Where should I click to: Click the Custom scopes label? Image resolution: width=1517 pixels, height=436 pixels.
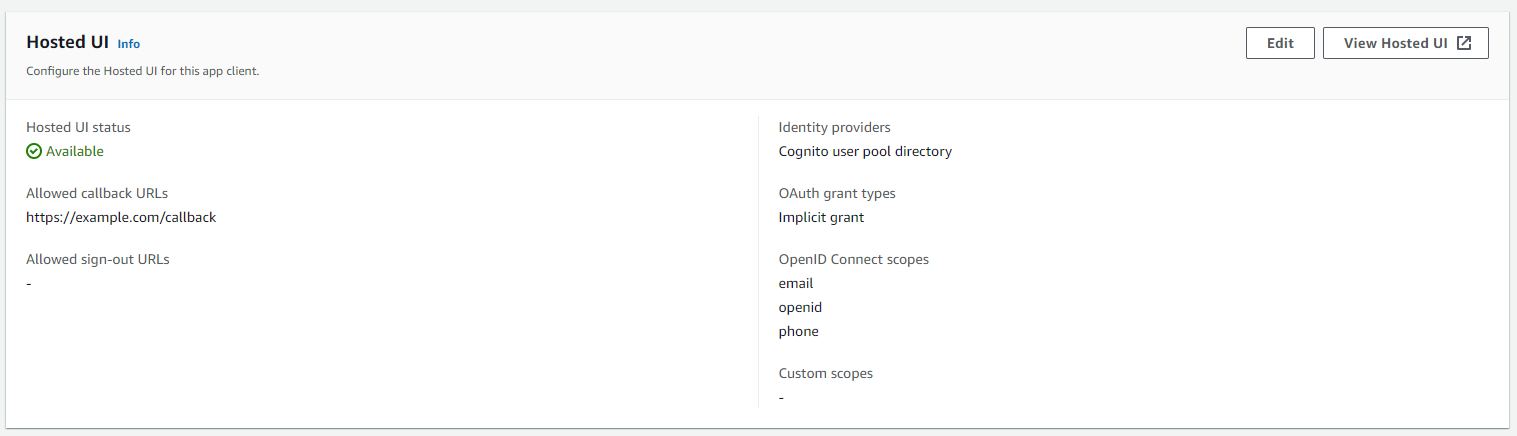826,373
